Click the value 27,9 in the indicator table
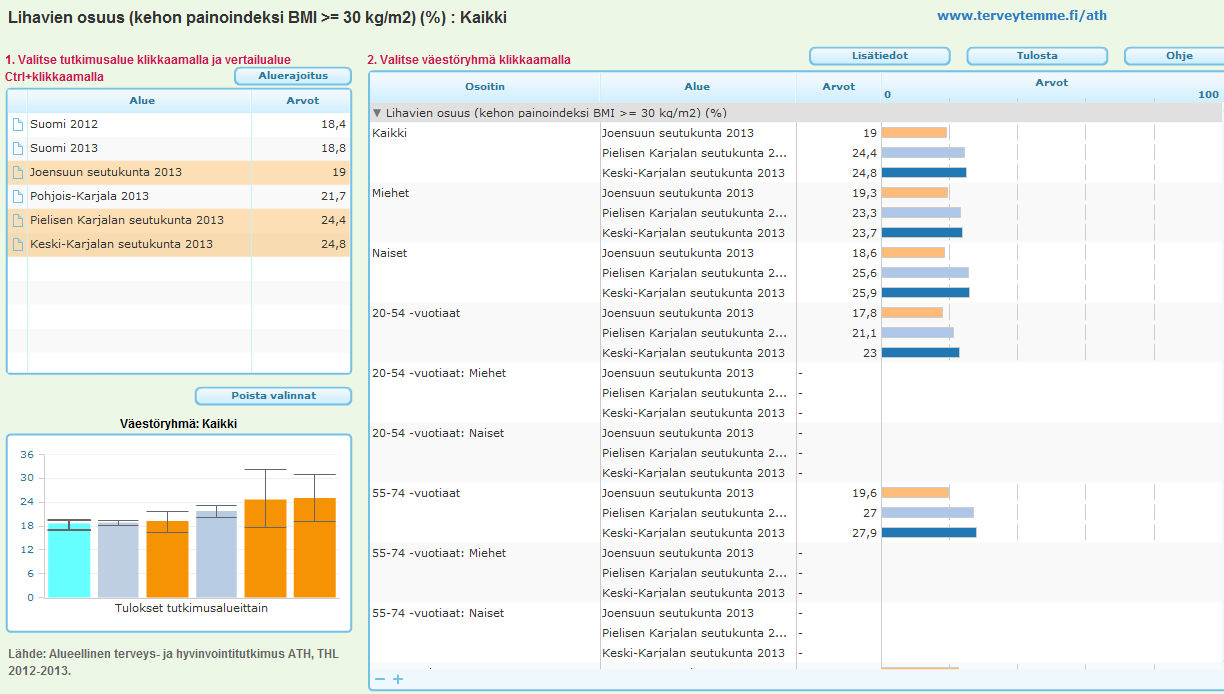The height and width of the screenshot is (694, 1224). [864, 533]
